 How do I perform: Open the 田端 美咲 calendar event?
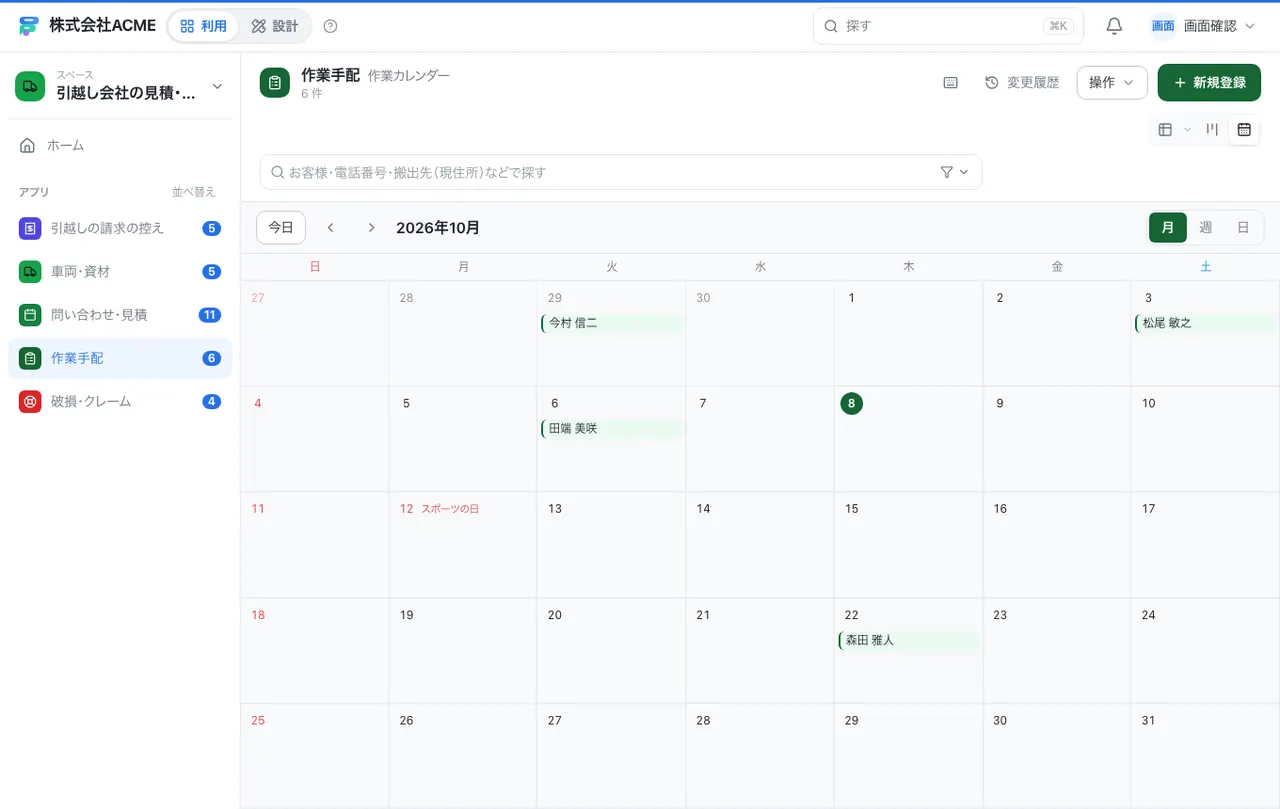tap(611, 428)
